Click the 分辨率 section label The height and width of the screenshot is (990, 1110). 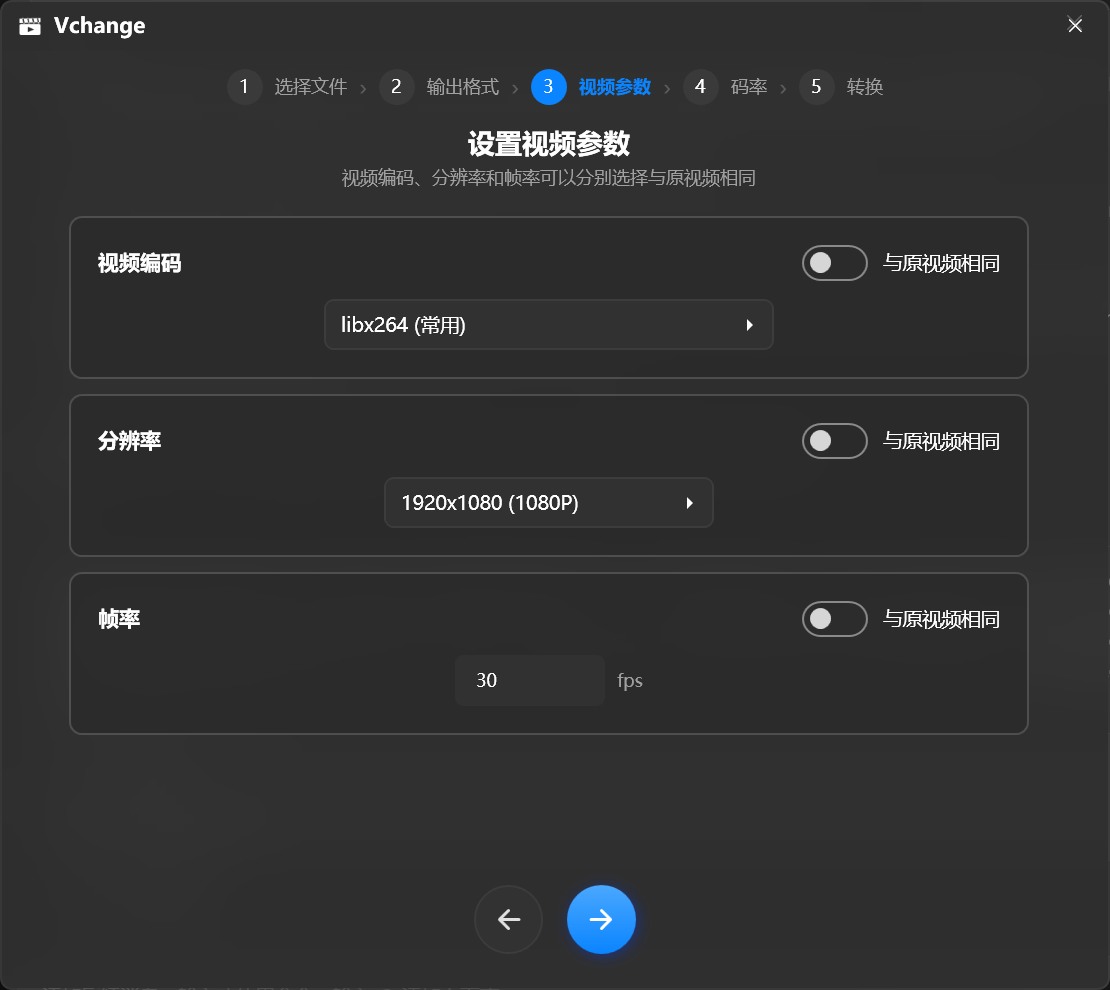pos(130,441)
